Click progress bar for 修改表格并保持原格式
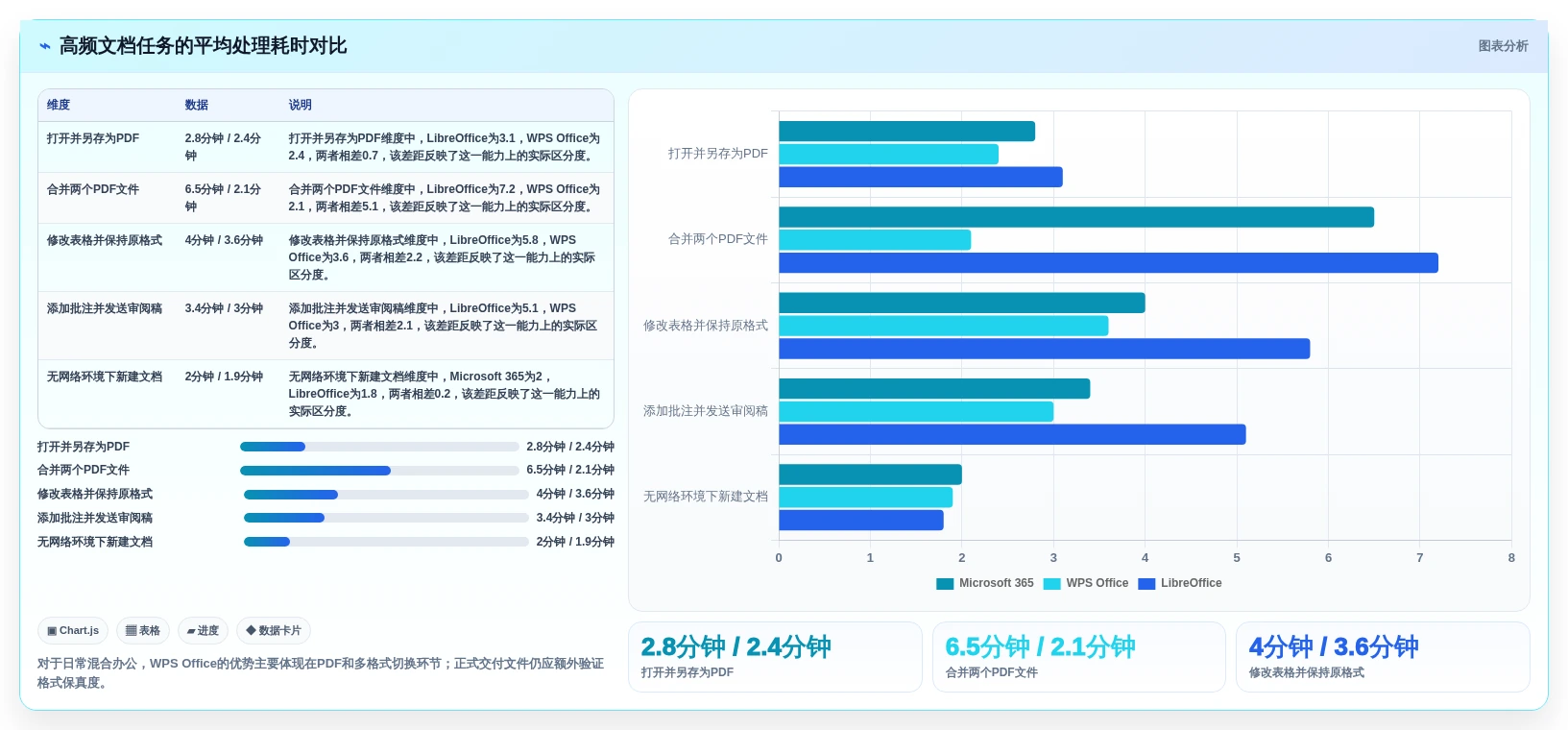Image resolution: width=1568 pixels, height=730 pixels. (386, 495)
